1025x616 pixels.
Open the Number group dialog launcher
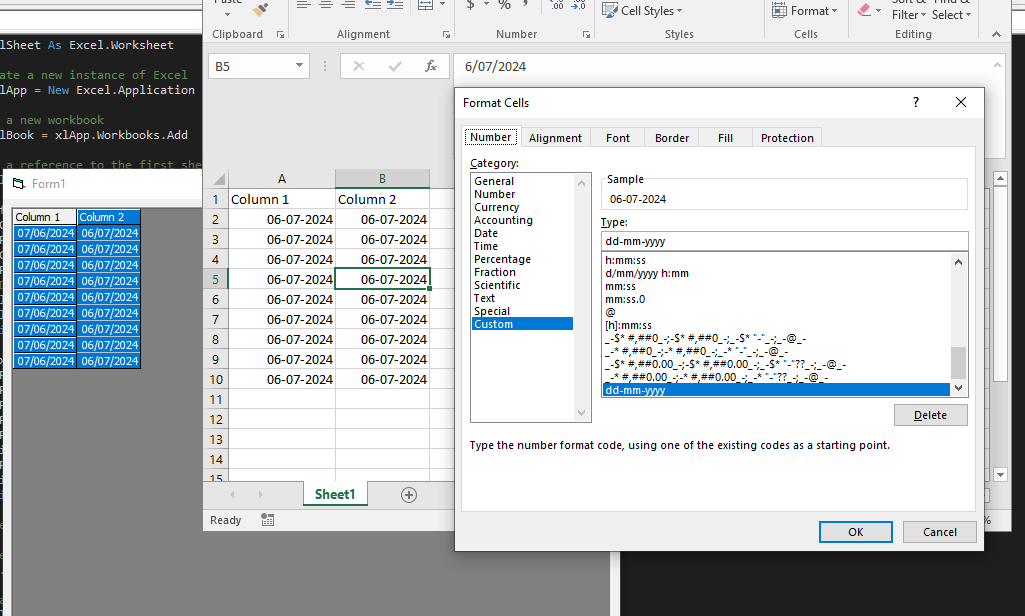586,35
